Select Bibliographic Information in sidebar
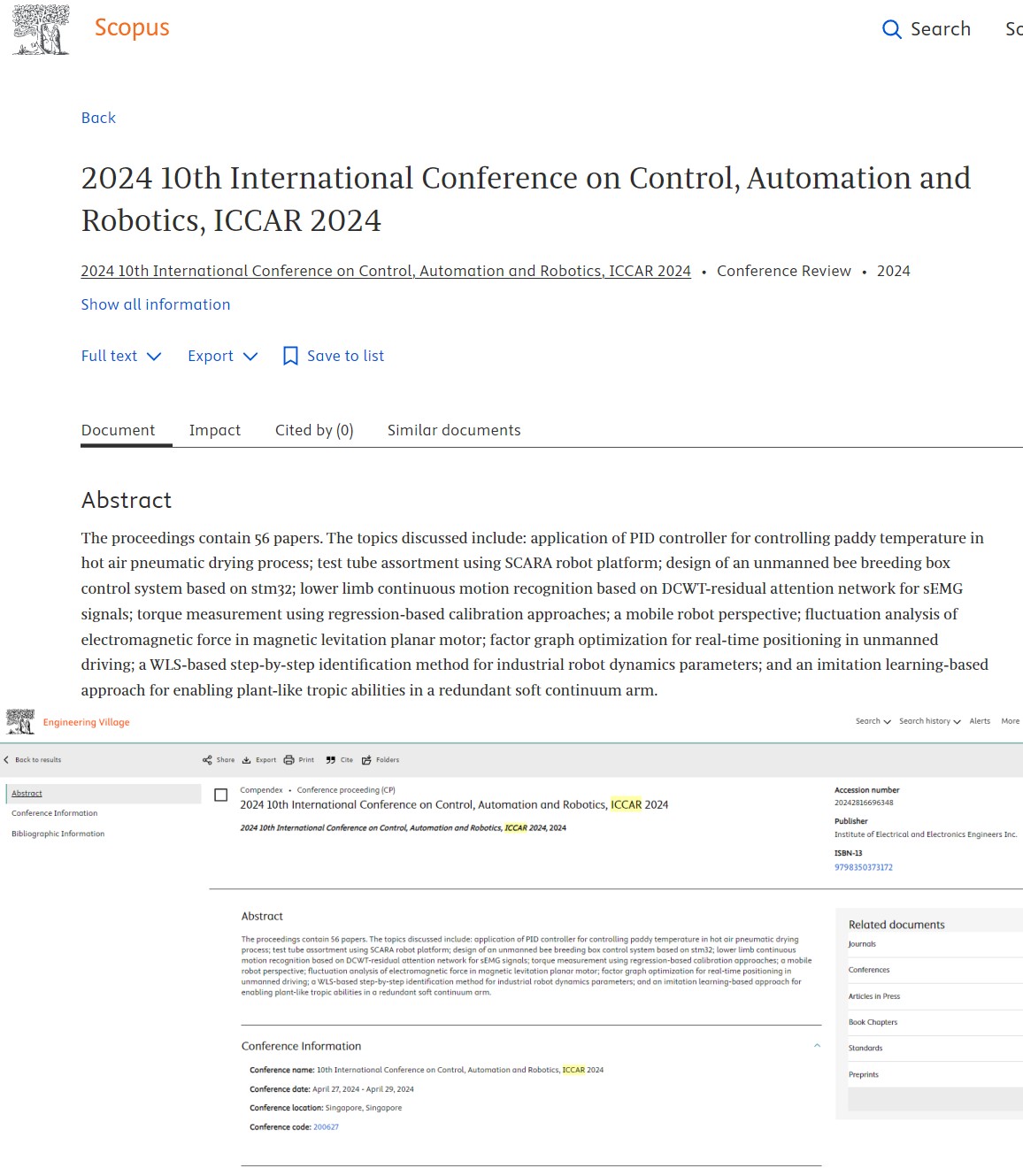Viewport: 1023px width, 1176px height. (58, 834)
